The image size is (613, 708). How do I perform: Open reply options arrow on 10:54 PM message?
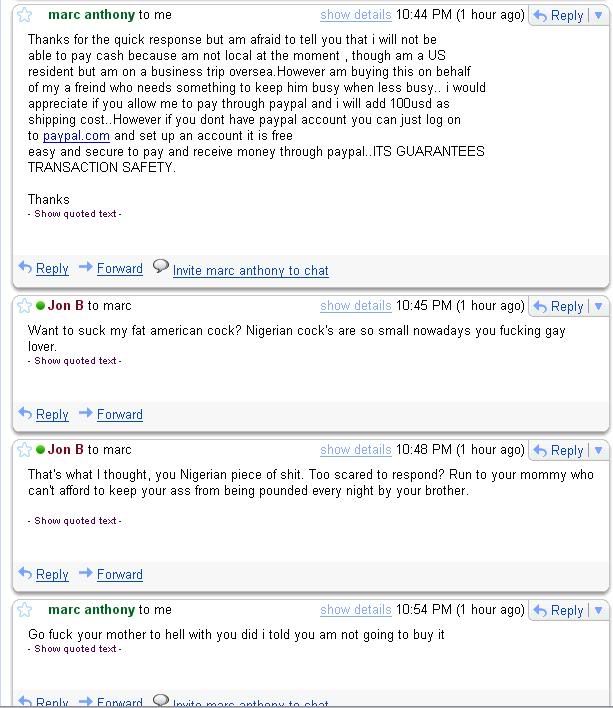point(599,610)
